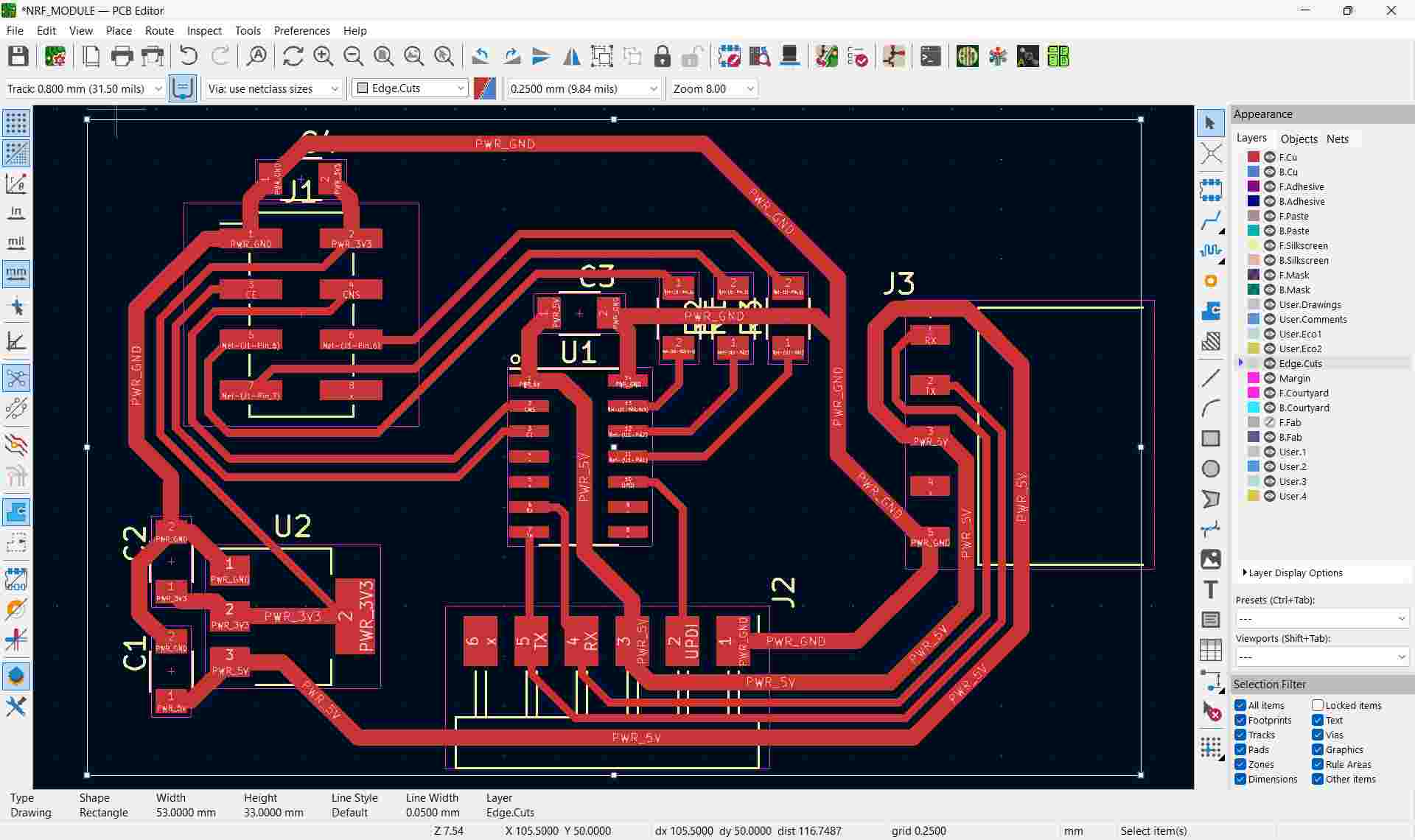The height and width of the screenshot is (840, 1415).
Task: Uncheck the Footprints selection filter
Action: pyautogui.click(x=1240, y=720)
